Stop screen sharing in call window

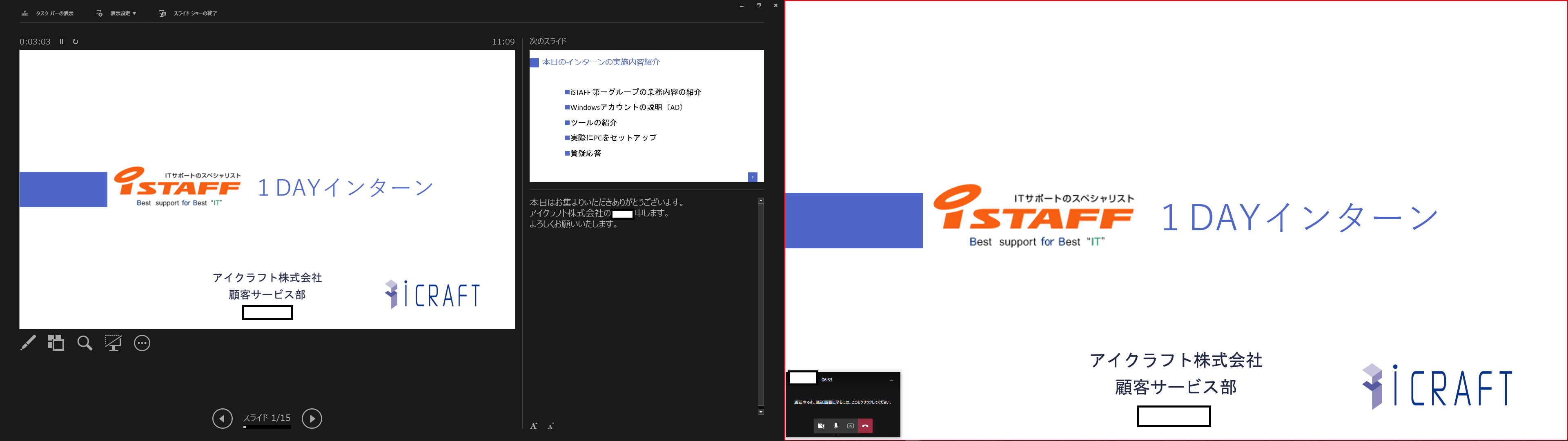[x=850, y=426]
